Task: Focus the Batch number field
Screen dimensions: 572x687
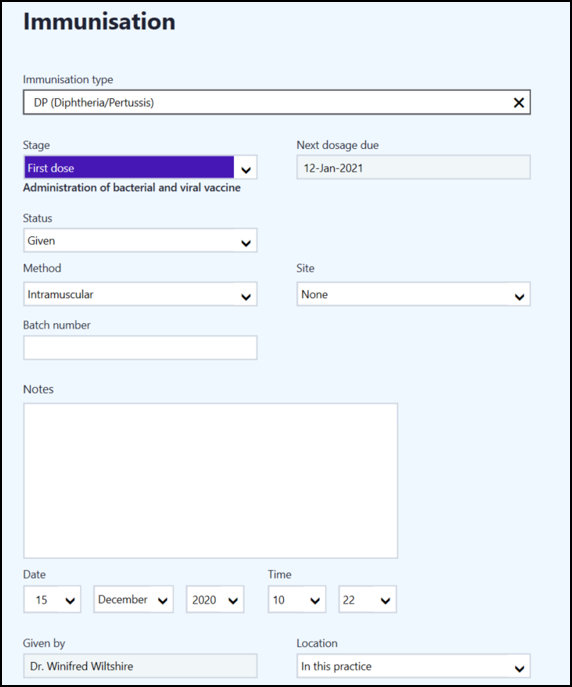Action: (140, 347)
